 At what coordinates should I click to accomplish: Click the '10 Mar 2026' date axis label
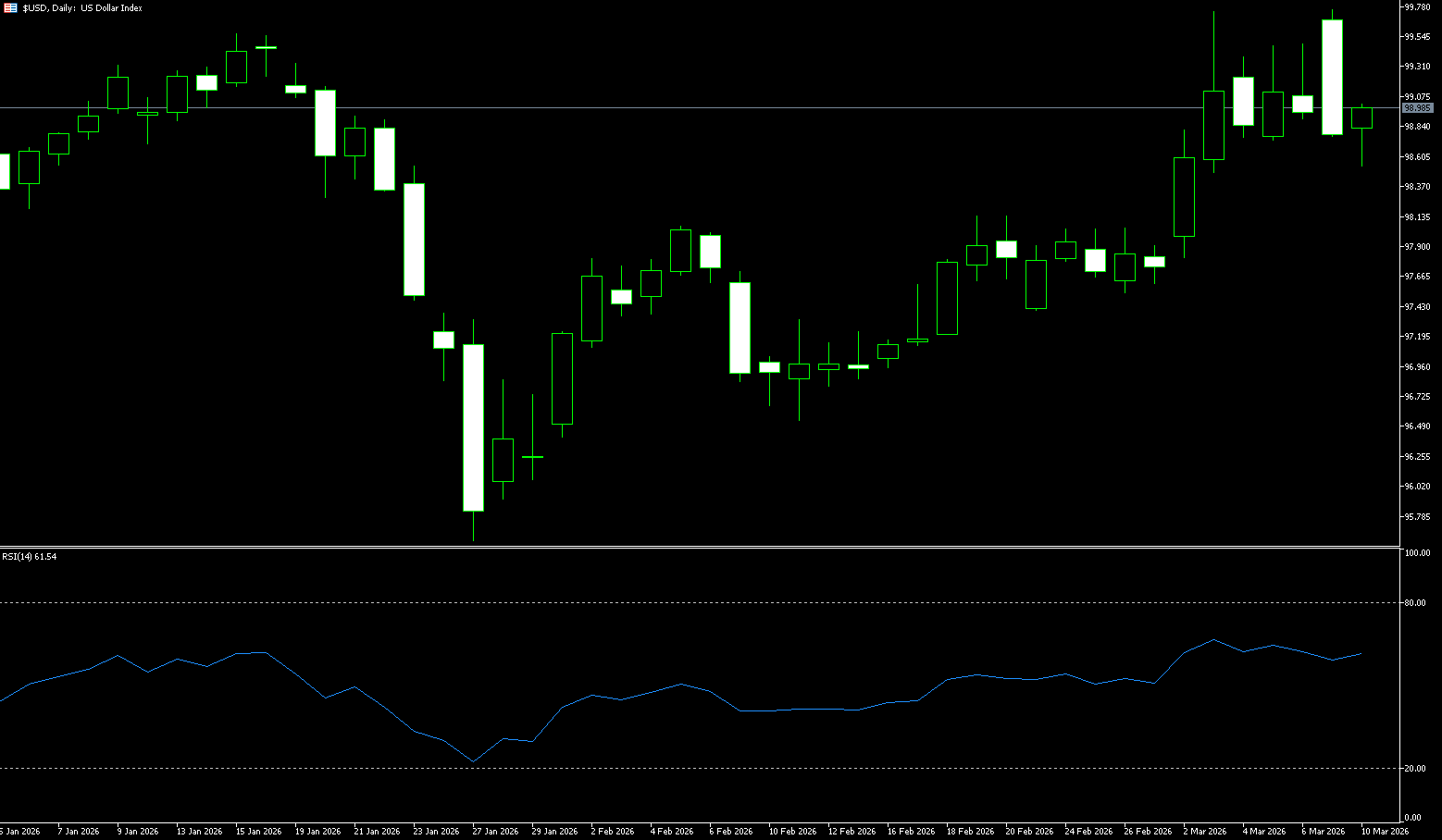click(1386, 831)
